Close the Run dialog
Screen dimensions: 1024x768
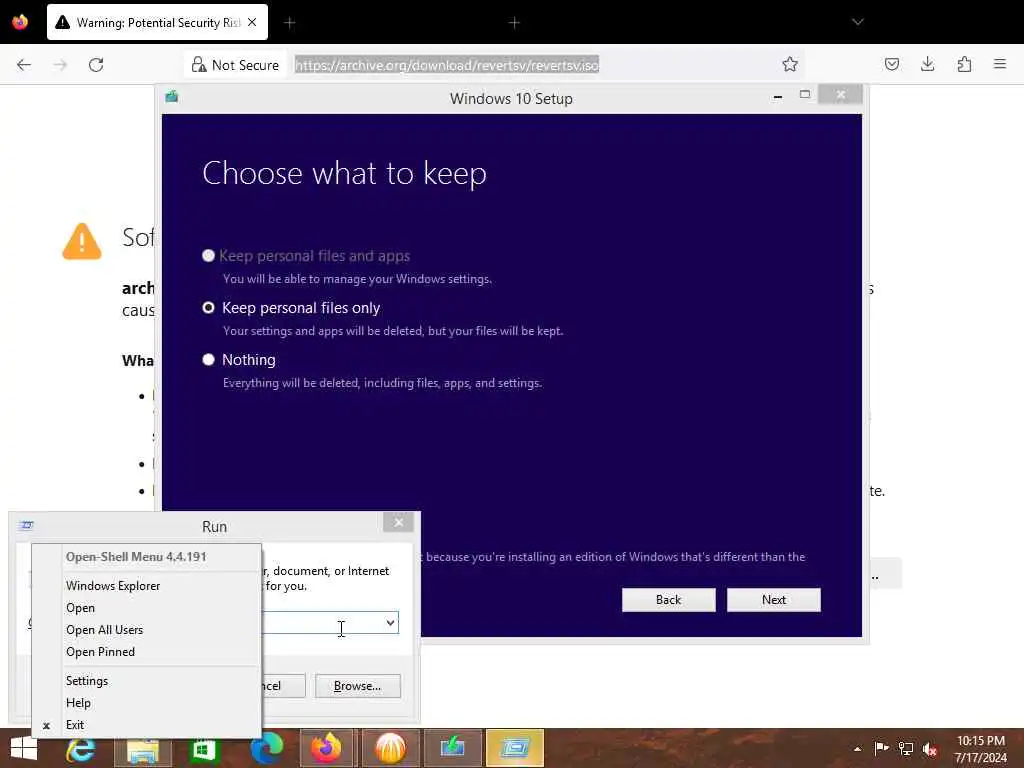tap(398, 522)
